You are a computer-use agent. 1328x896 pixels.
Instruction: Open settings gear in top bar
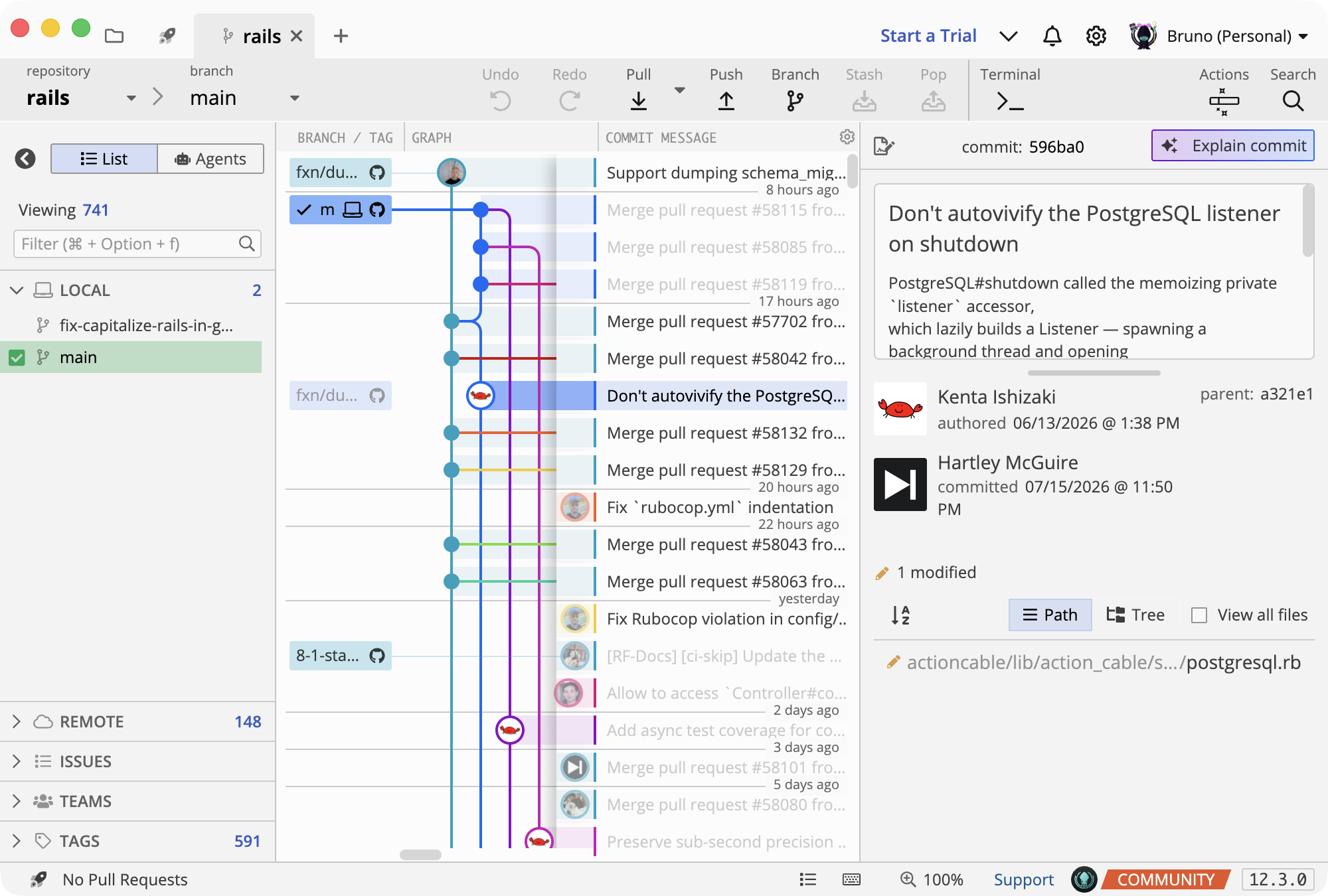pyautogui.click(x=1096, y=36)
